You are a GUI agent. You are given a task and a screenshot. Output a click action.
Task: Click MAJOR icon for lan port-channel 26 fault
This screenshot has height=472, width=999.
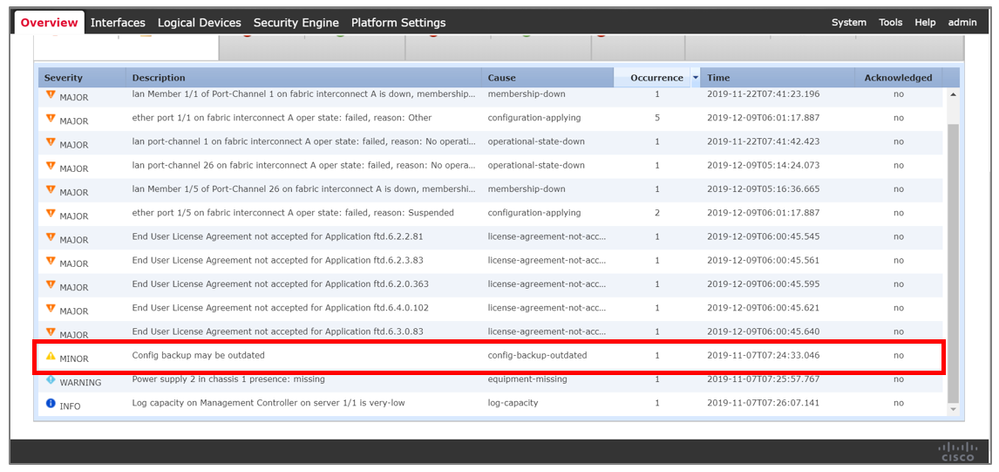tap(51, 166)
